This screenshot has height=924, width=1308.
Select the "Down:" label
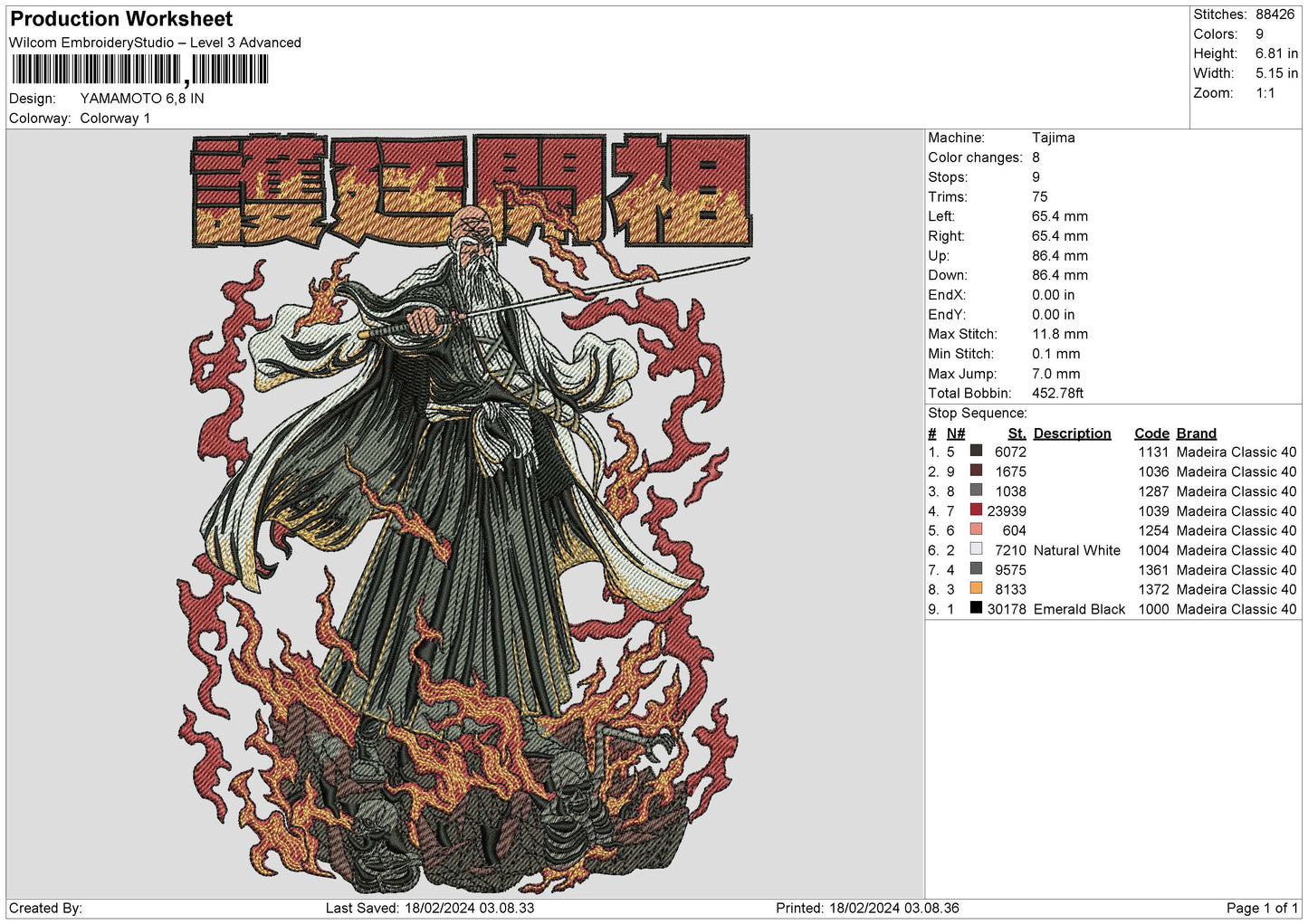947,275
